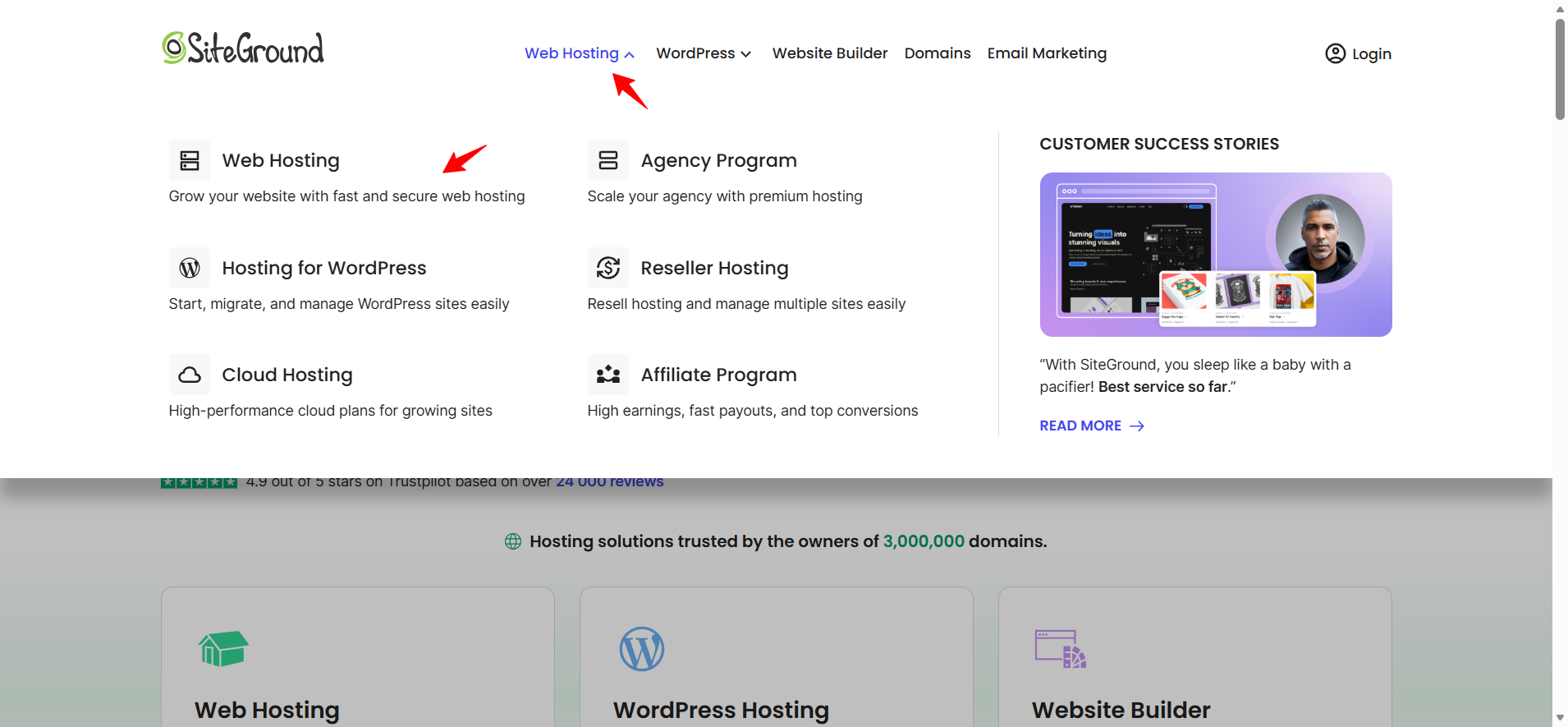
Task: Select Agency Program menu entry
Action: [719, 160]
